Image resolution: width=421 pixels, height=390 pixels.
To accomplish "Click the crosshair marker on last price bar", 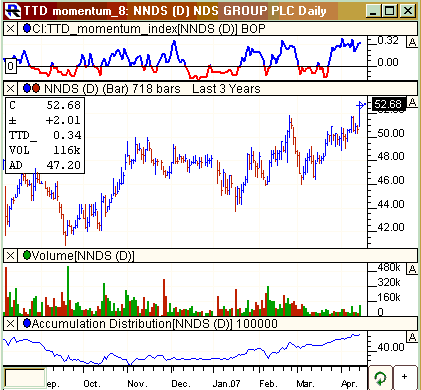I will point(360,106).
